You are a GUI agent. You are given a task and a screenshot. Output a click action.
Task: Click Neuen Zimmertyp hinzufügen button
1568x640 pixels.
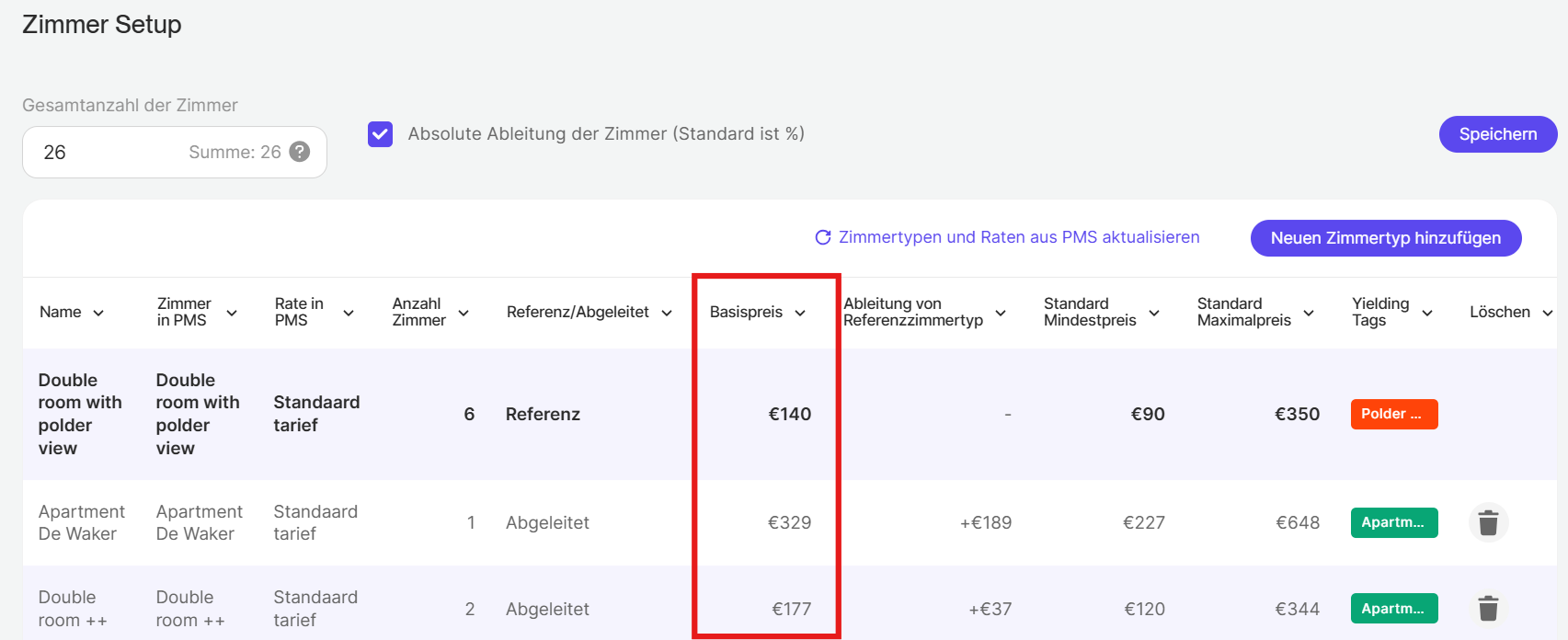1385,238
